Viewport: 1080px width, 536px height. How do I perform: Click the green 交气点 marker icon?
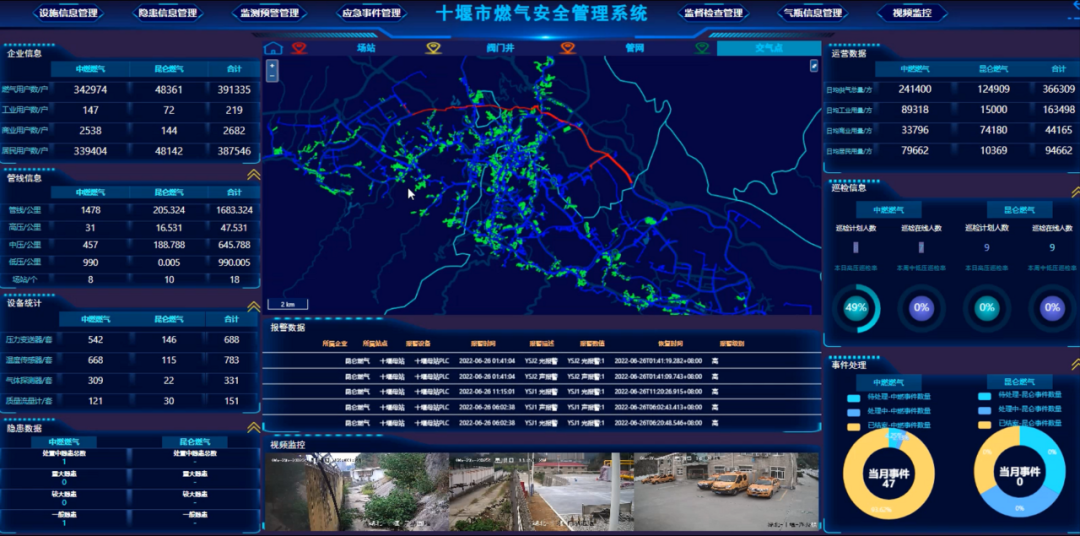pyautogui.click(x=702, y=48)
